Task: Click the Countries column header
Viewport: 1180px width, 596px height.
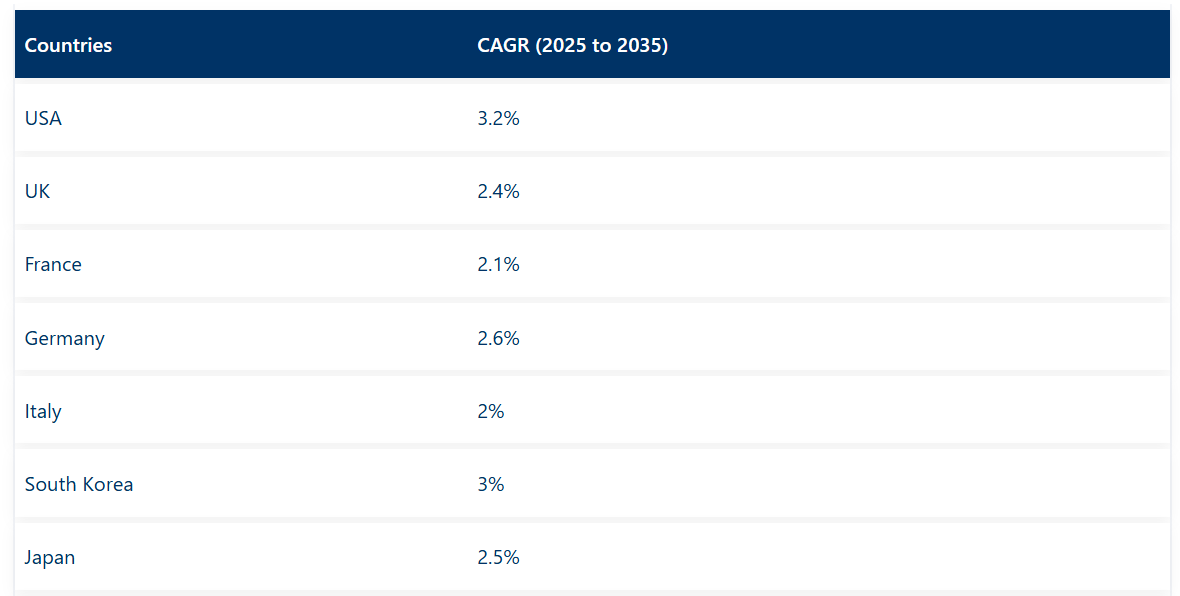Action: coord(68,45)
